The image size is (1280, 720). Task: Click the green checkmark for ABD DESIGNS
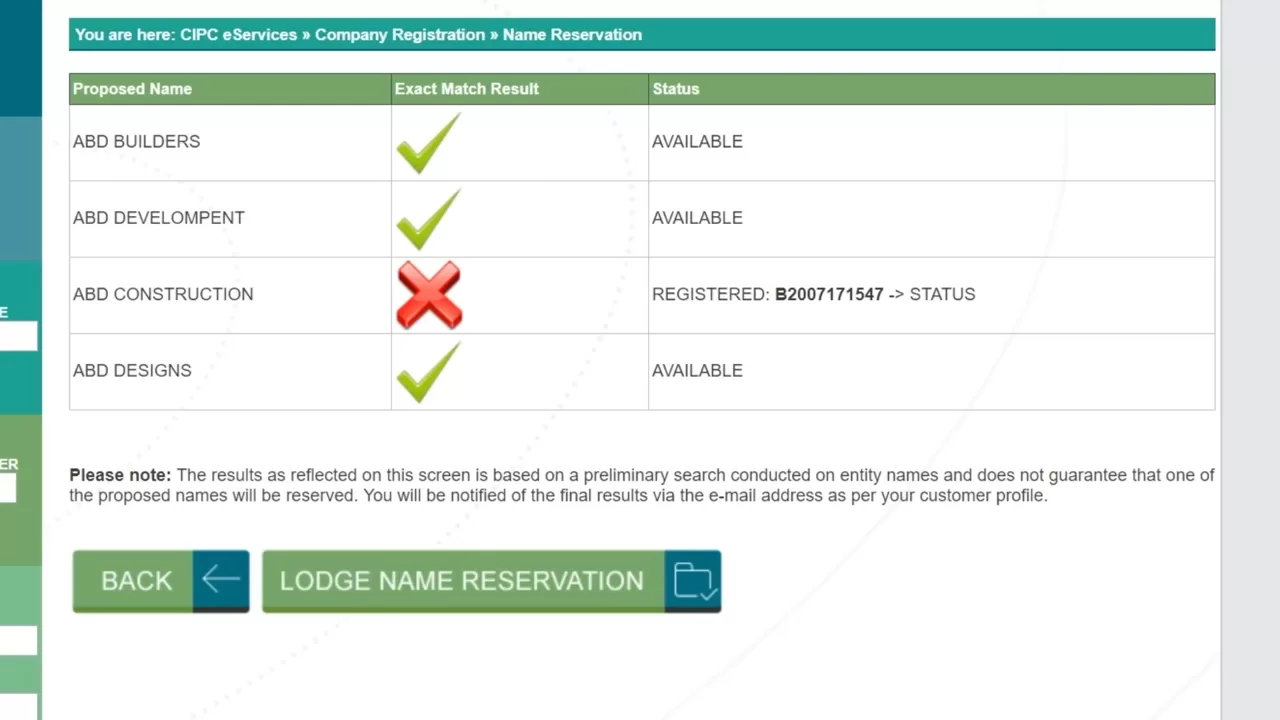(428, 372)
